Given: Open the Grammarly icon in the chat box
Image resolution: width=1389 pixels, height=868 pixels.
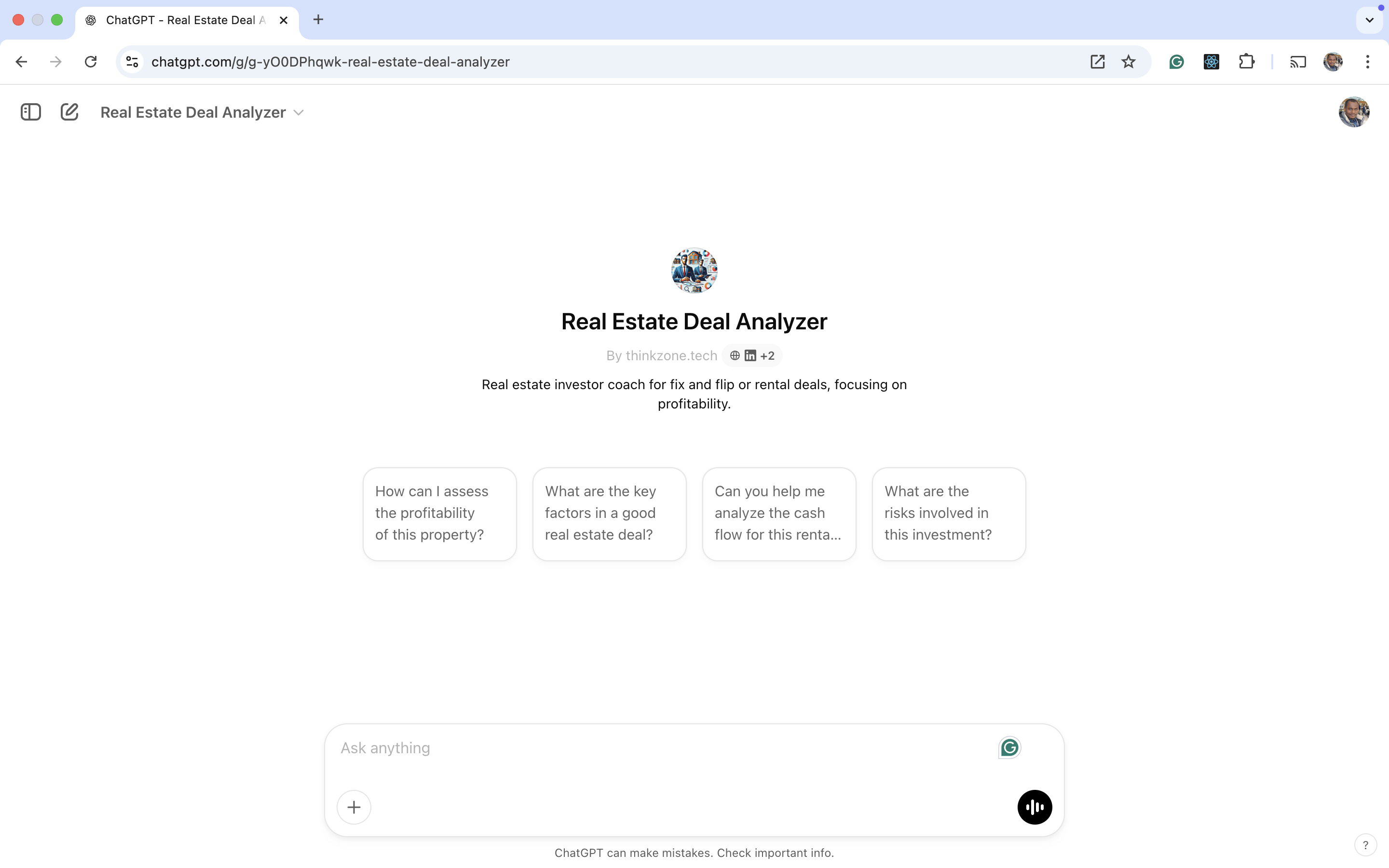Looking at the screenshot, I should pos(1008,747).
